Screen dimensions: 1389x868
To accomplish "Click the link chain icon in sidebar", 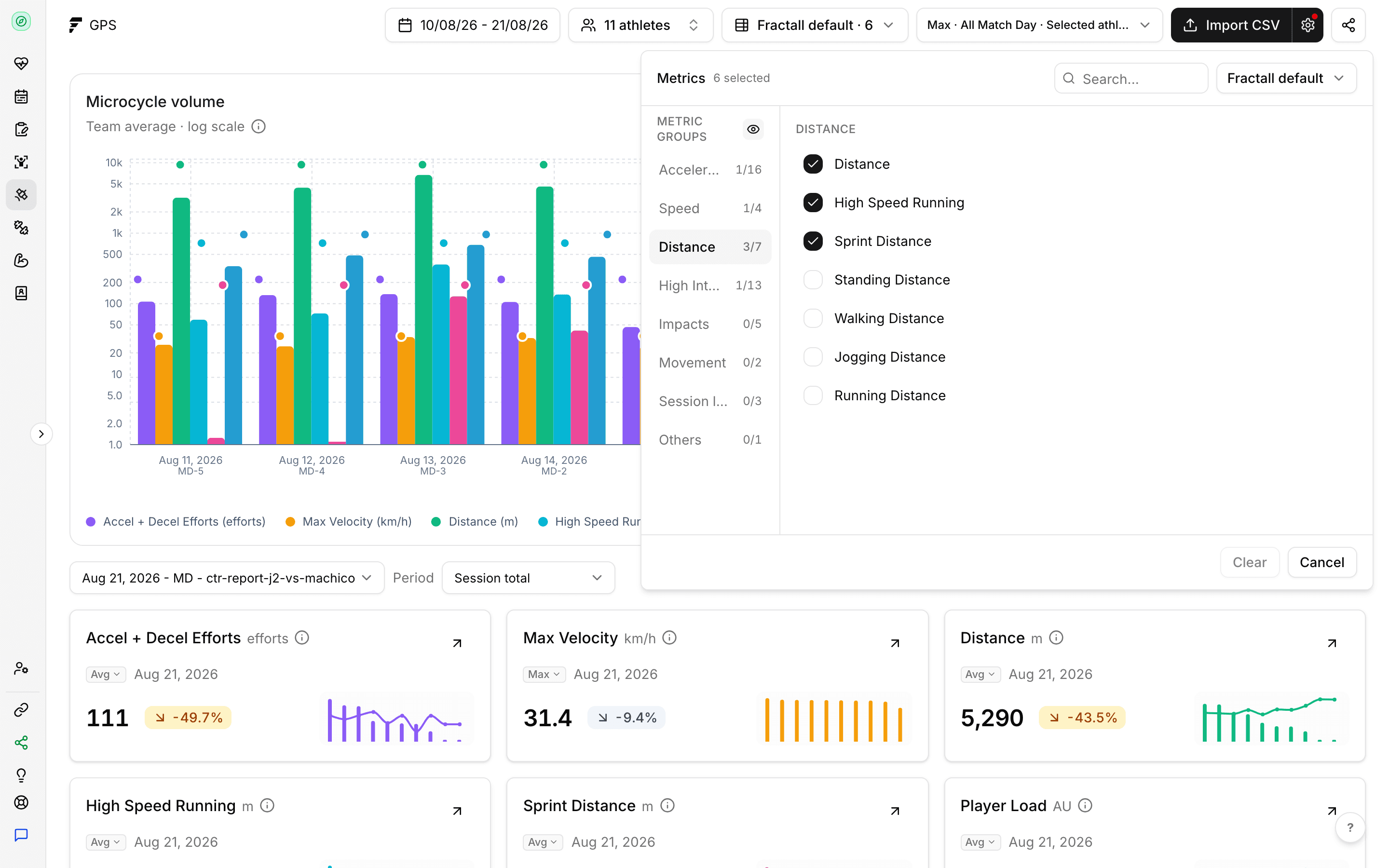I will click(21, 710).
